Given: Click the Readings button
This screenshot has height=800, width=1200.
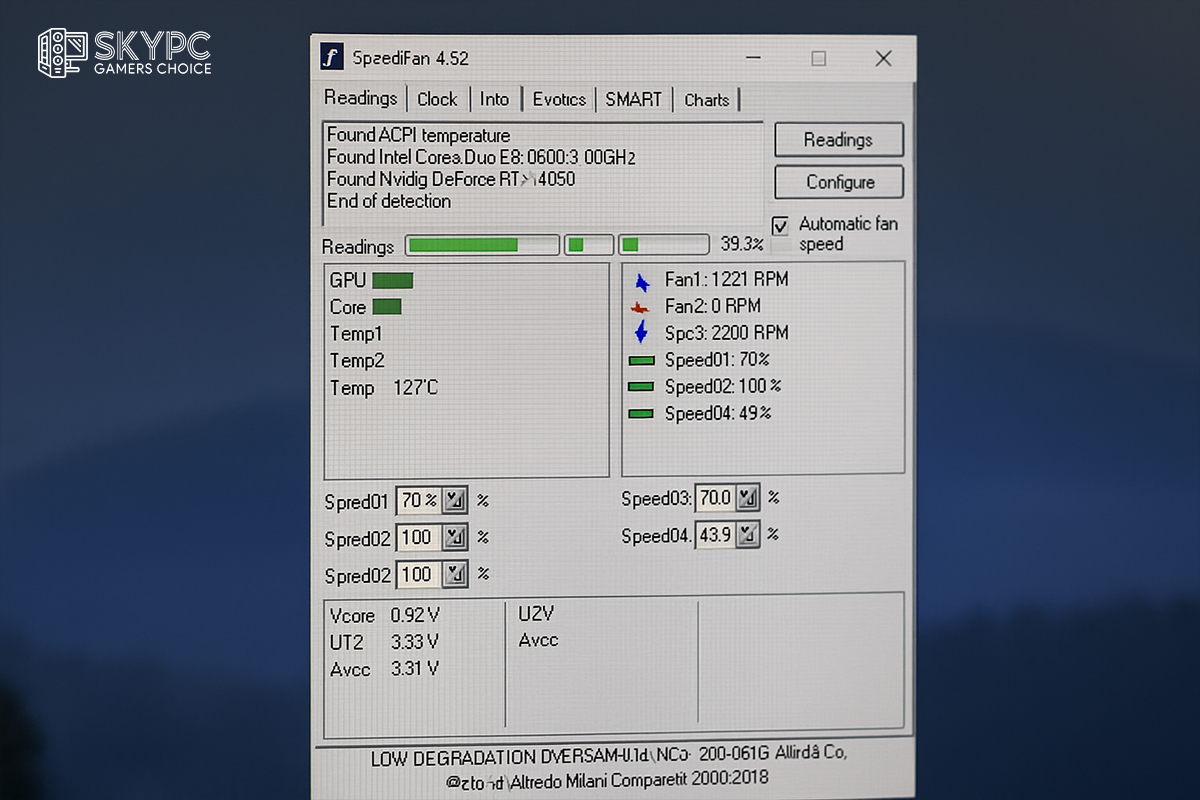Looking at the screenshot, I should pos(839,140).
